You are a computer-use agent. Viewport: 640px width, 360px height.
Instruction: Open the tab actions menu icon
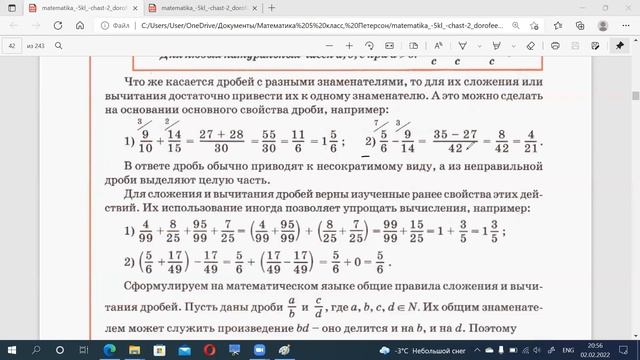click(x=12, y=8)
